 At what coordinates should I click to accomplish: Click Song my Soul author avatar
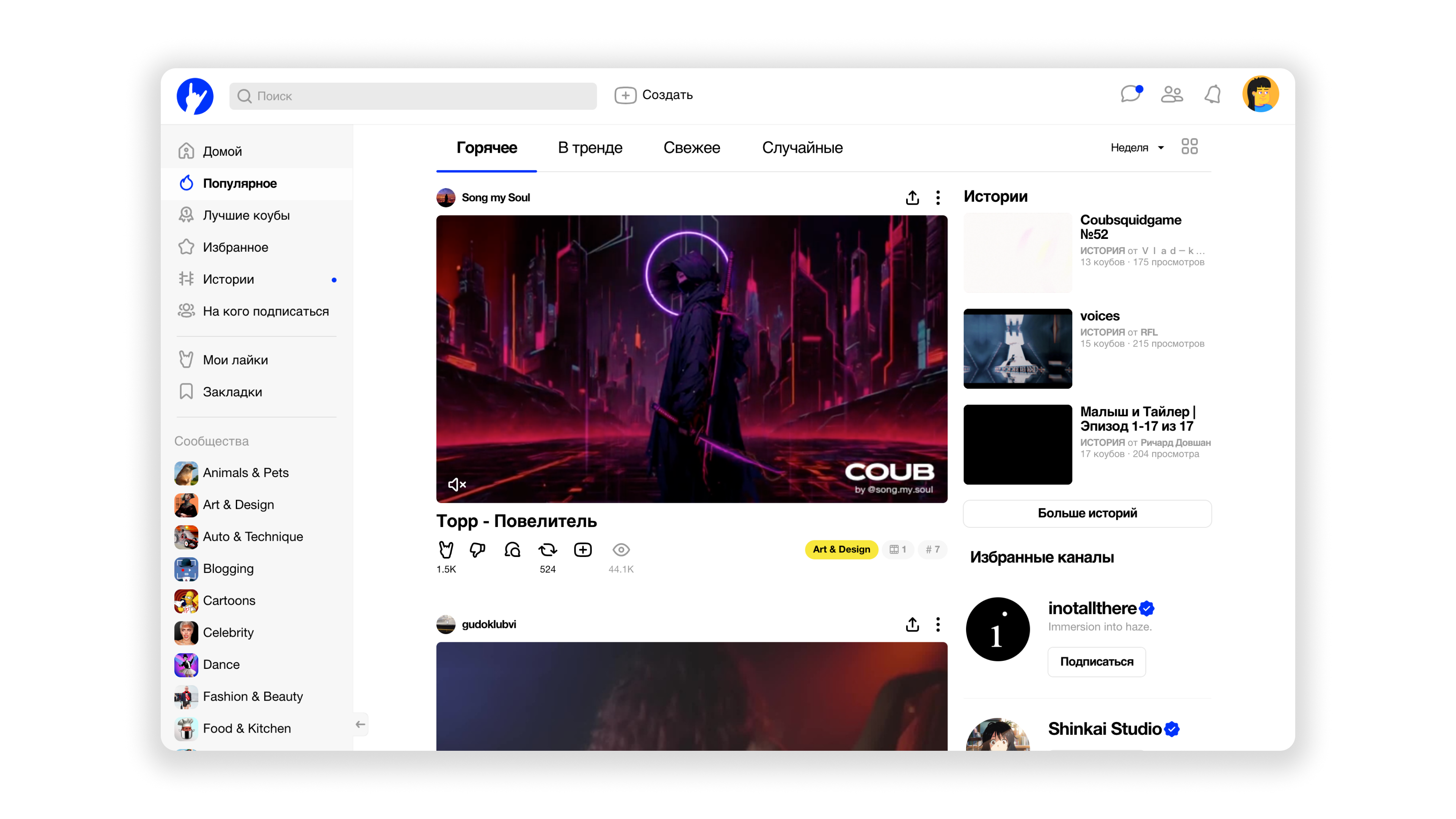446,197
